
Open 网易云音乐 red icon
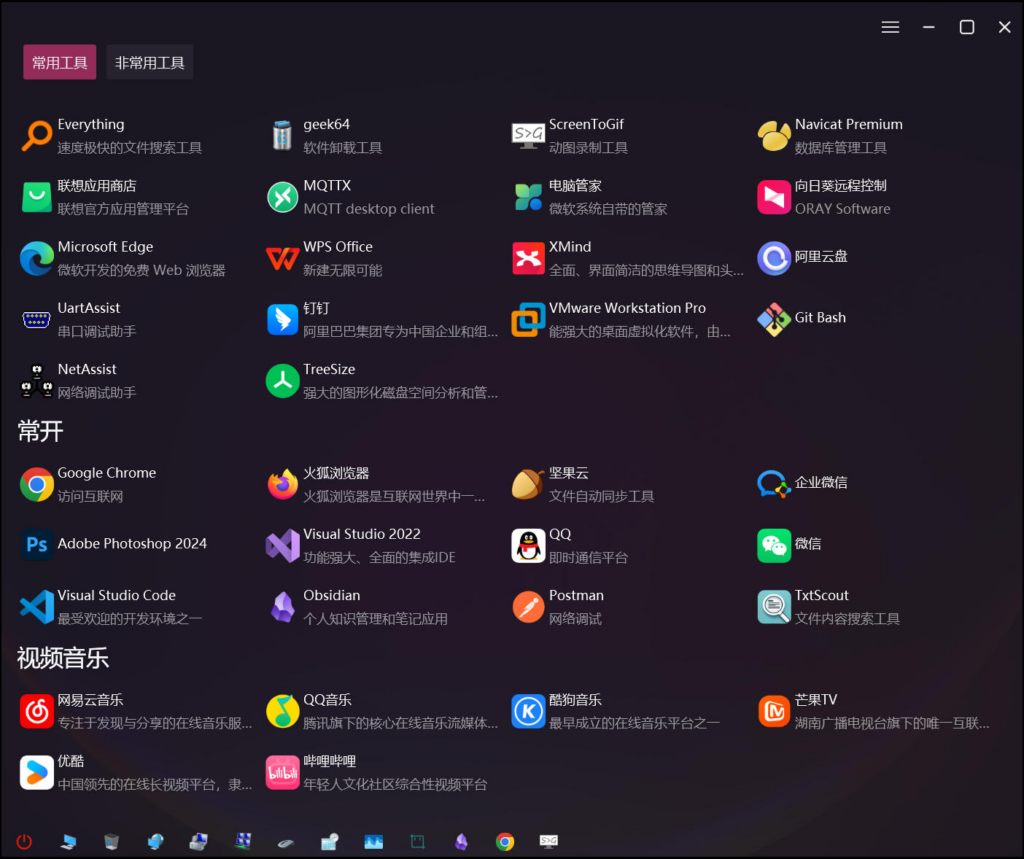tap(37, 711)
